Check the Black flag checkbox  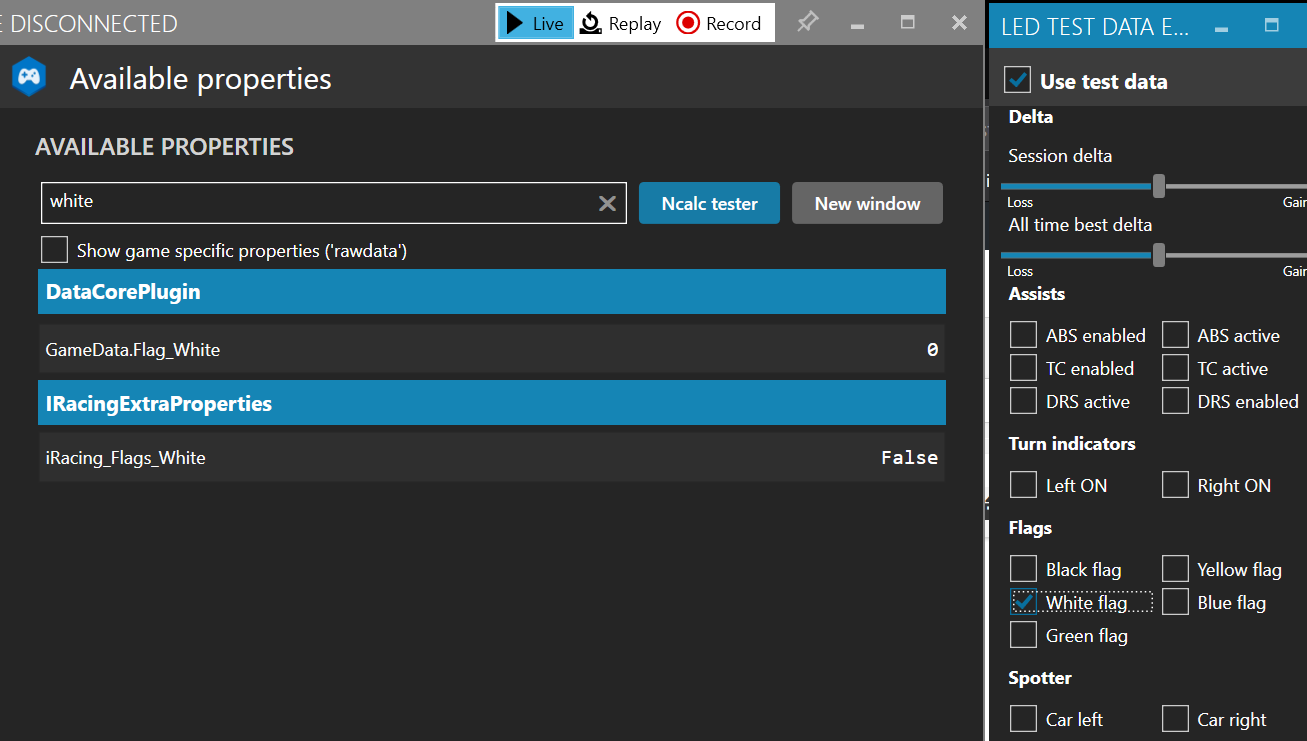tap(1023, 569)
